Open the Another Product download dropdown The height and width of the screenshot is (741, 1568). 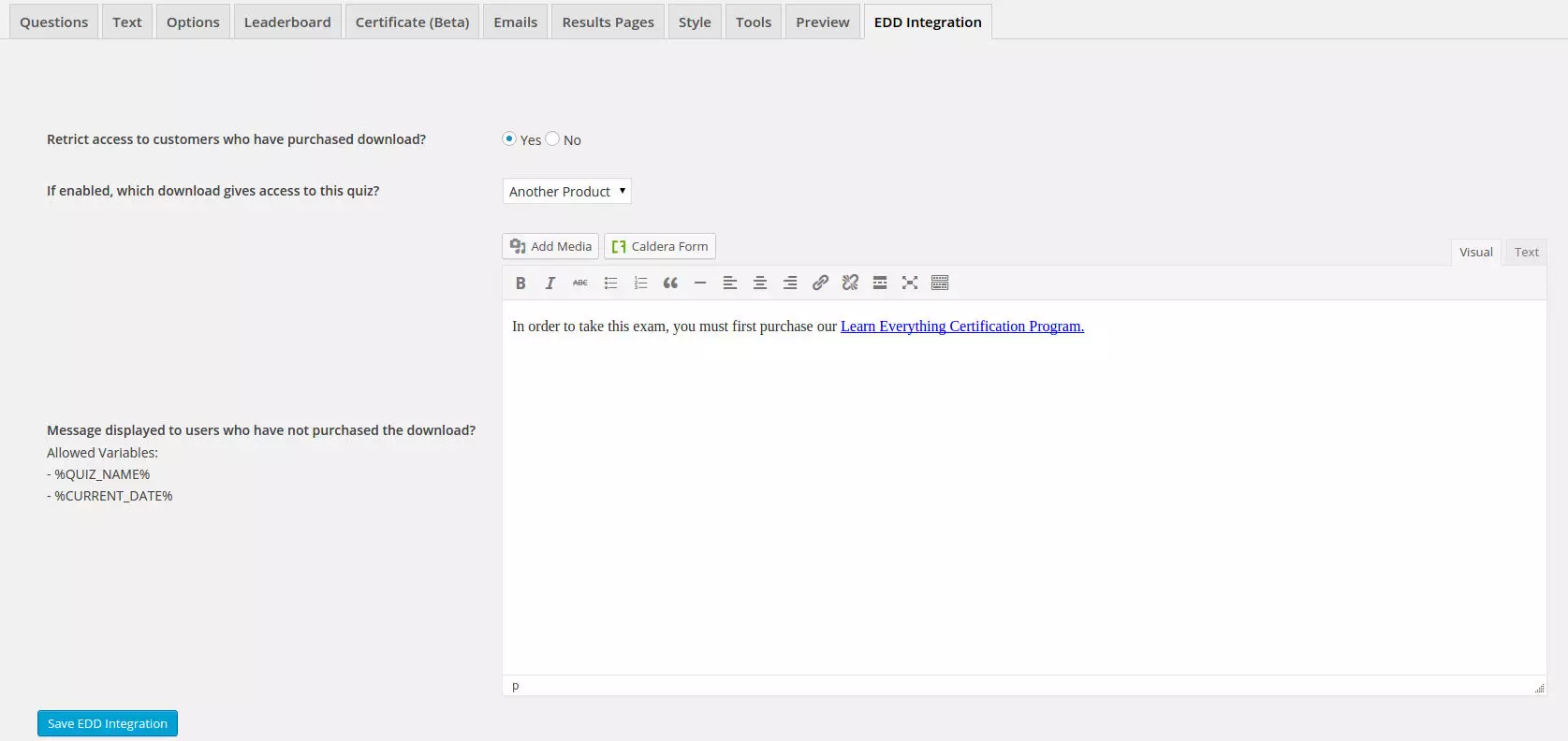click(x=567, y=191)
